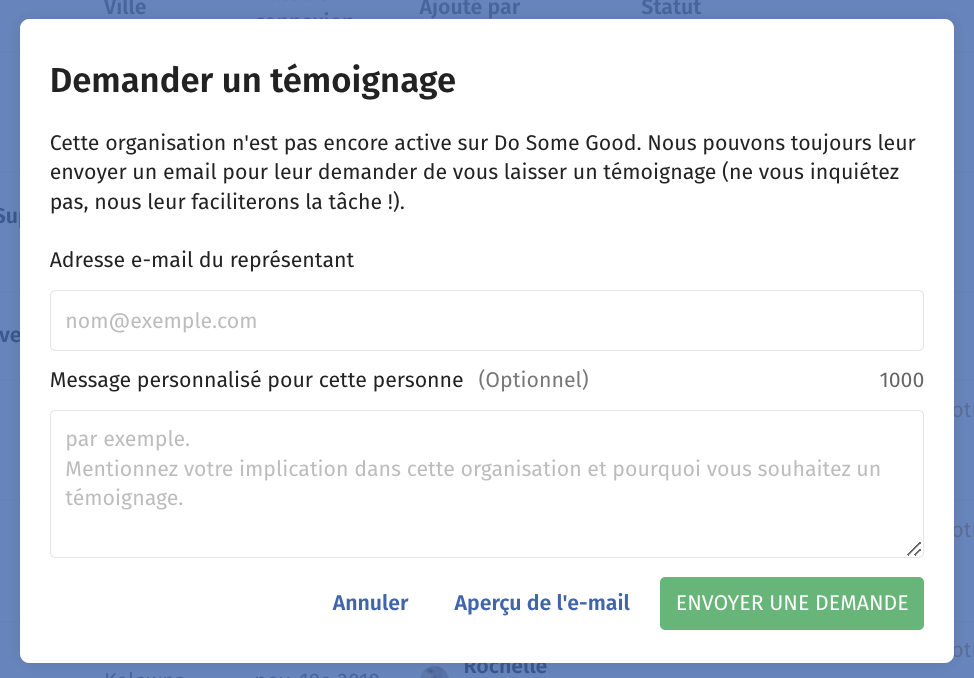This screenshot has height=678, width=974.
Task: Open Aperçu de l'e-mail preview
Action: click(542, 603)
